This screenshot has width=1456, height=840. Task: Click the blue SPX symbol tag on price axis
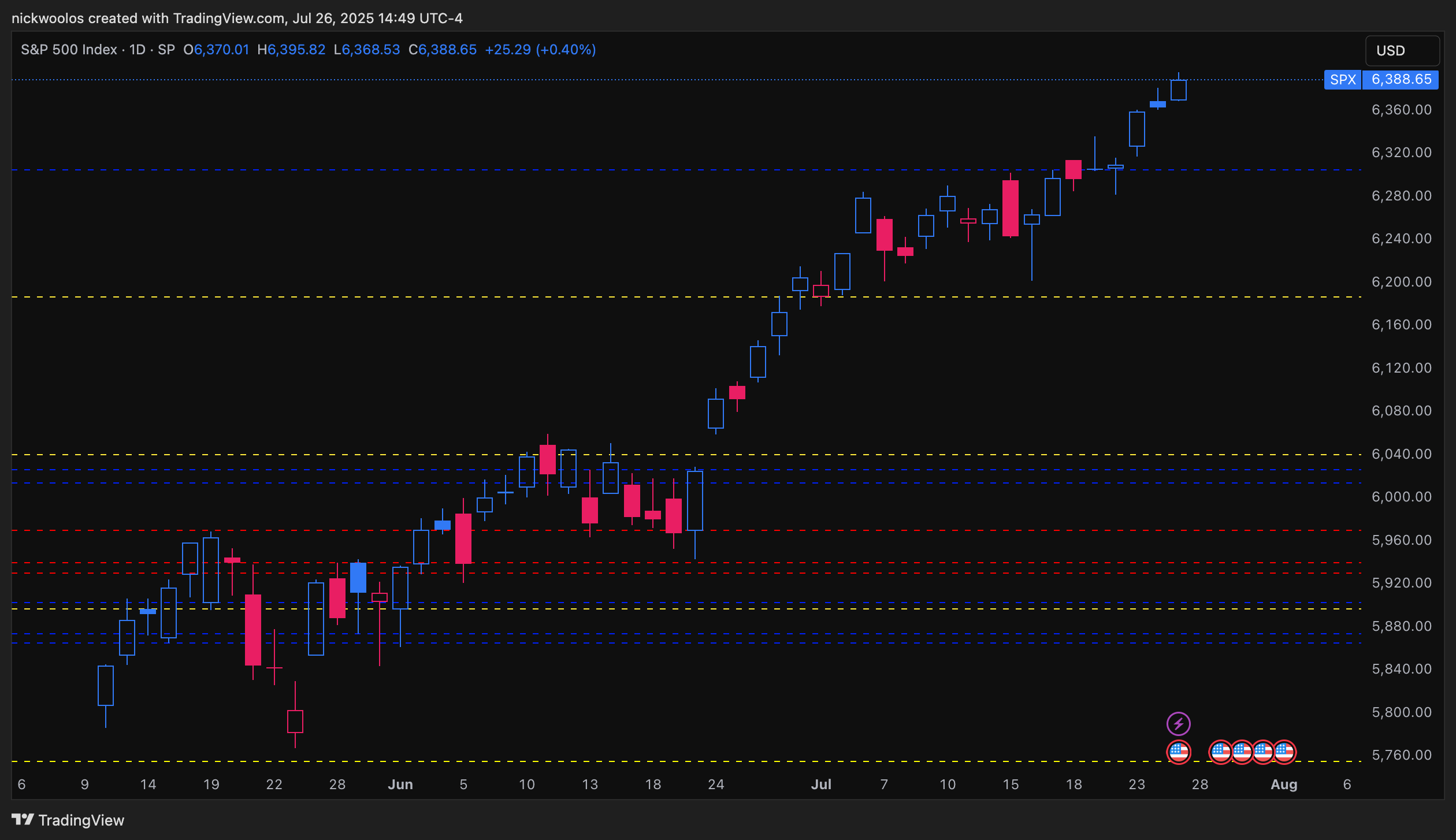(x=1342, y=80)
